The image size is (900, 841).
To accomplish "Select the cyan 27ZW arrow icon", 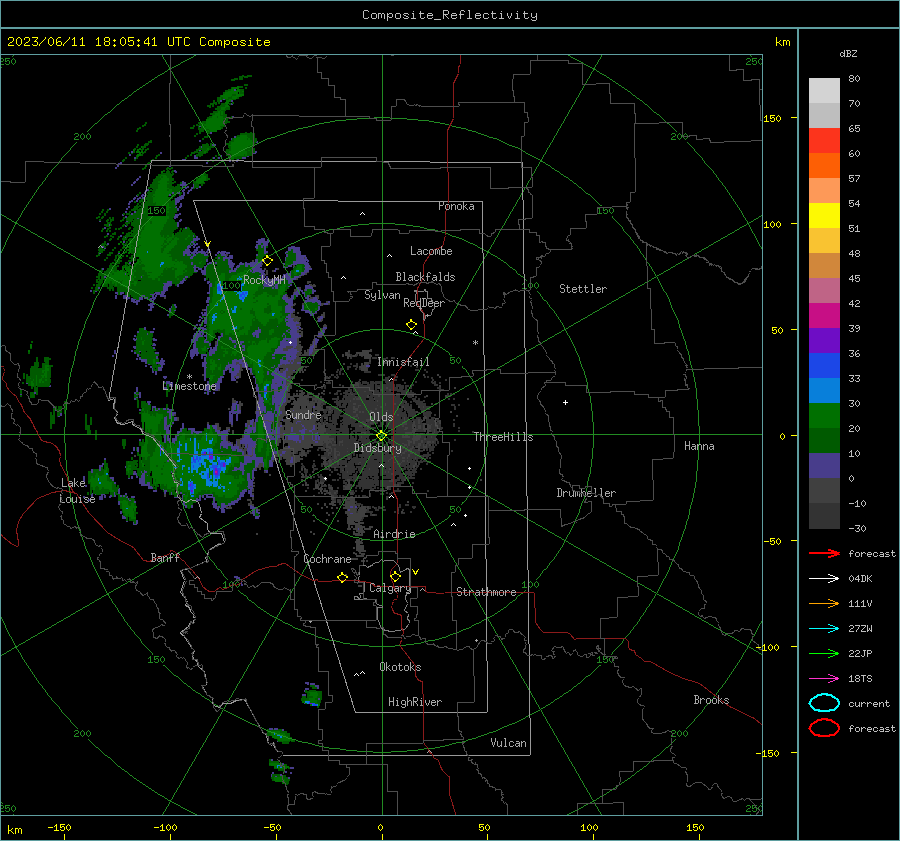I will [x=824, y=629].
